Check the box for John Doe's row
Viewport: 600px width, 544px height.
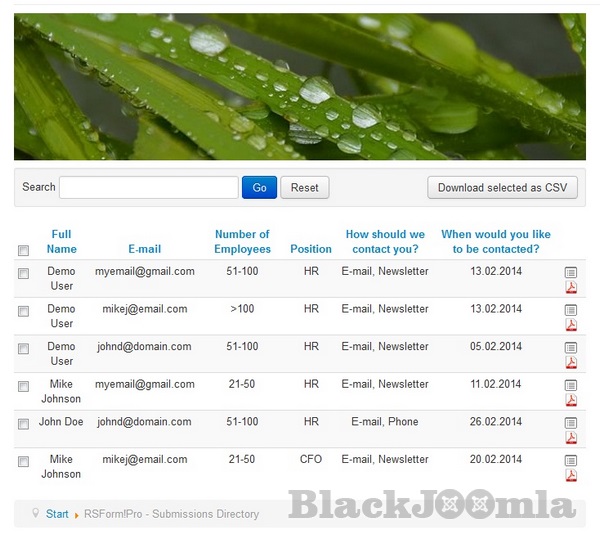[24, 424]
